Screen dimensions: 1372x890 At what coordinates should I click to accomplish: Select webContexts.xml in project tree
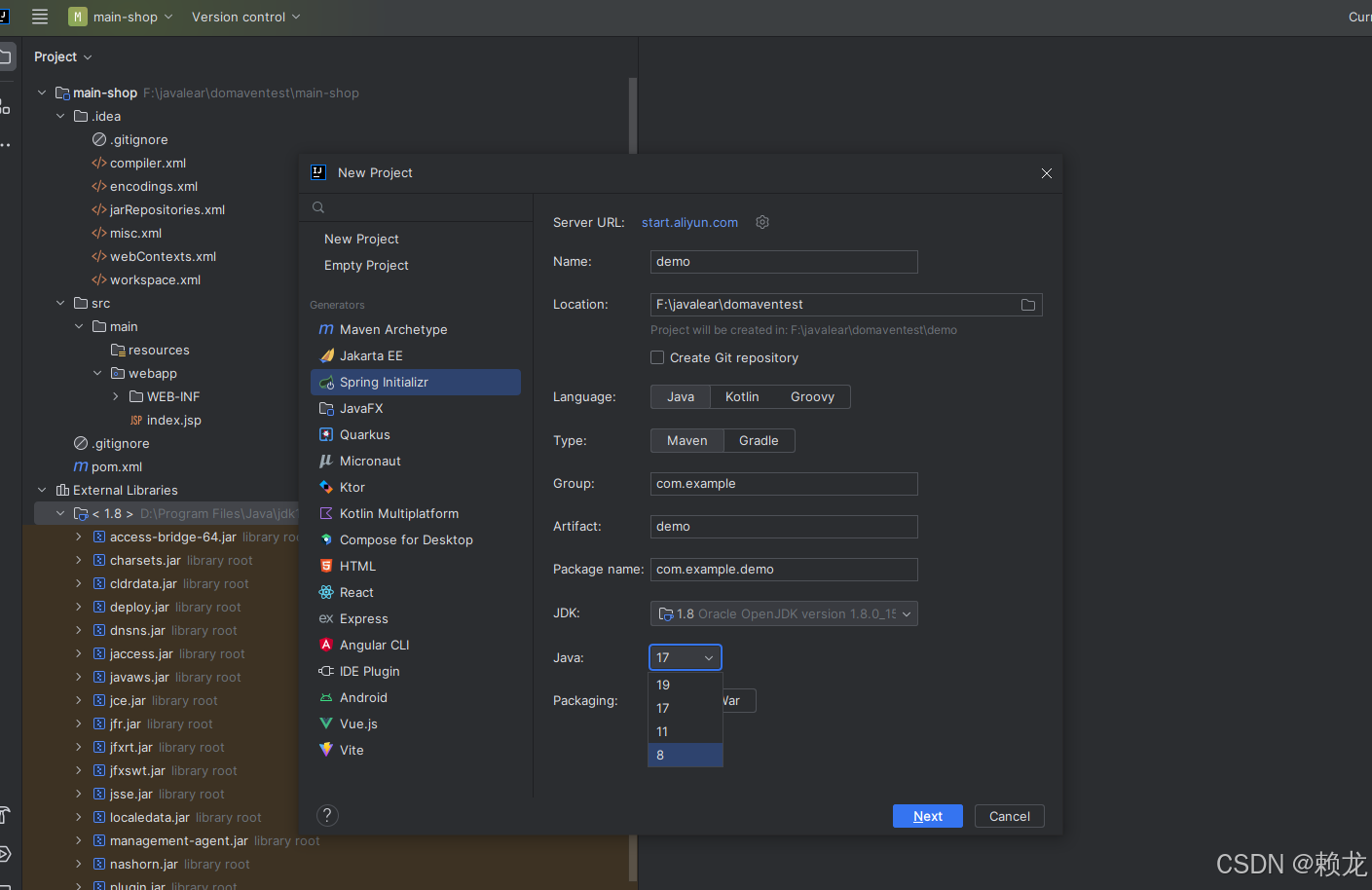pos(163,257)
